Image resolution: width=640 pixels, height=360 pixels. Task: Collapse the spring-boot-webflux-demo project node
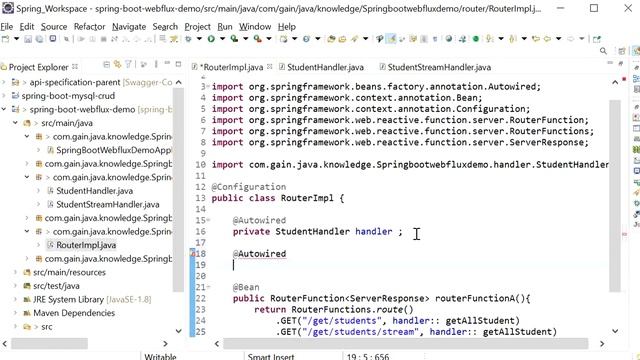click(x=4, y=109)
